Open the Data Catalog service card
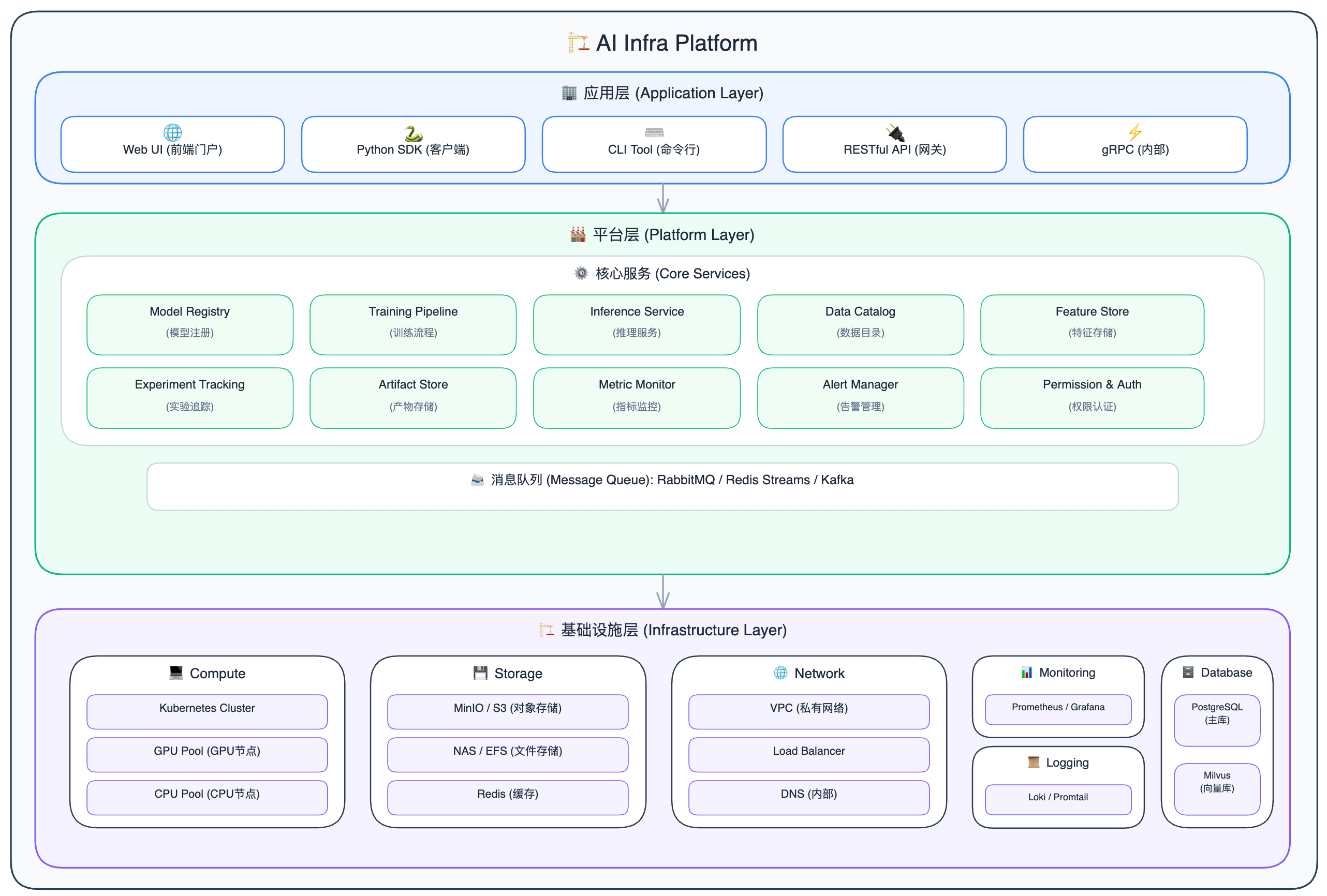This screenshot has height=896, width=1327. point(861,325)
